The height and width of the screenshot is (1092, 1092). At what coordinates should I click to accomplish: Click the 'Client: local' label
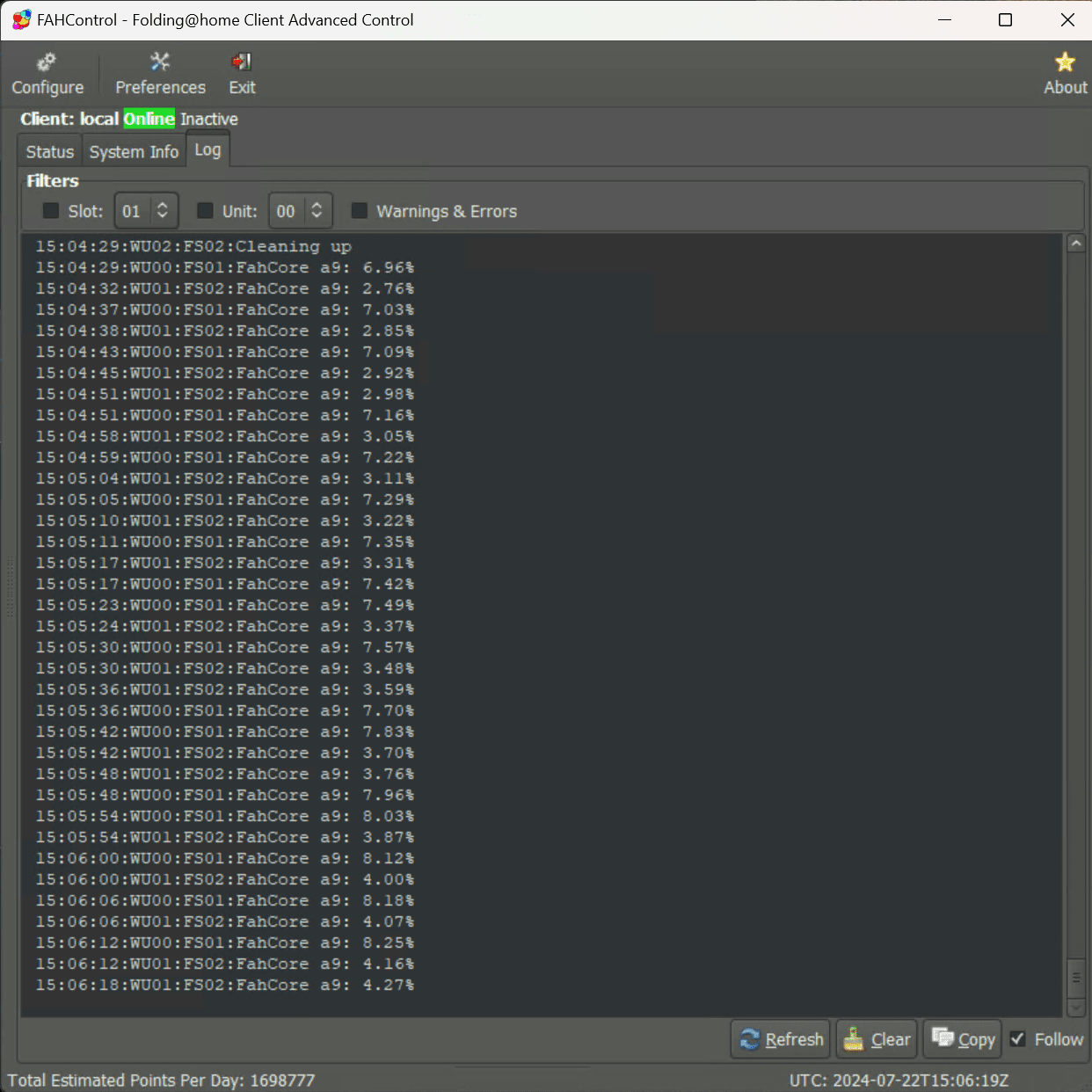pyautogui.click(x=69, y=119)
